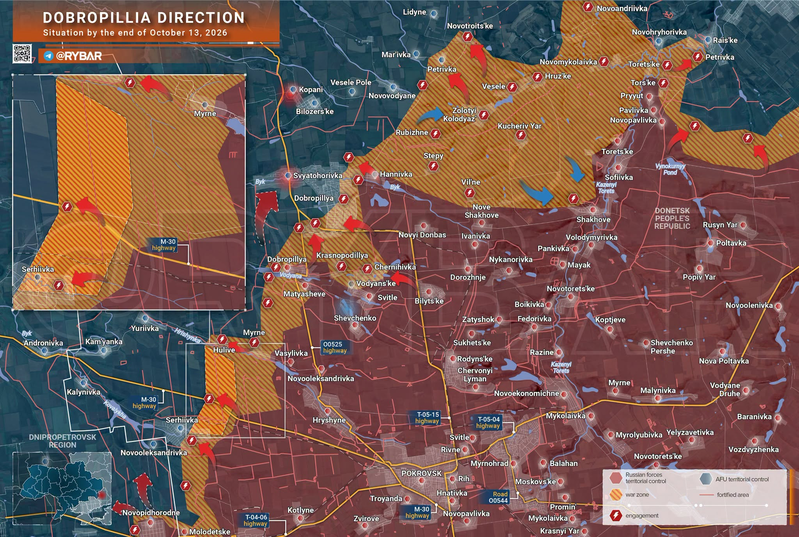Click the O0525 highway label

click(x=334, y=347)
